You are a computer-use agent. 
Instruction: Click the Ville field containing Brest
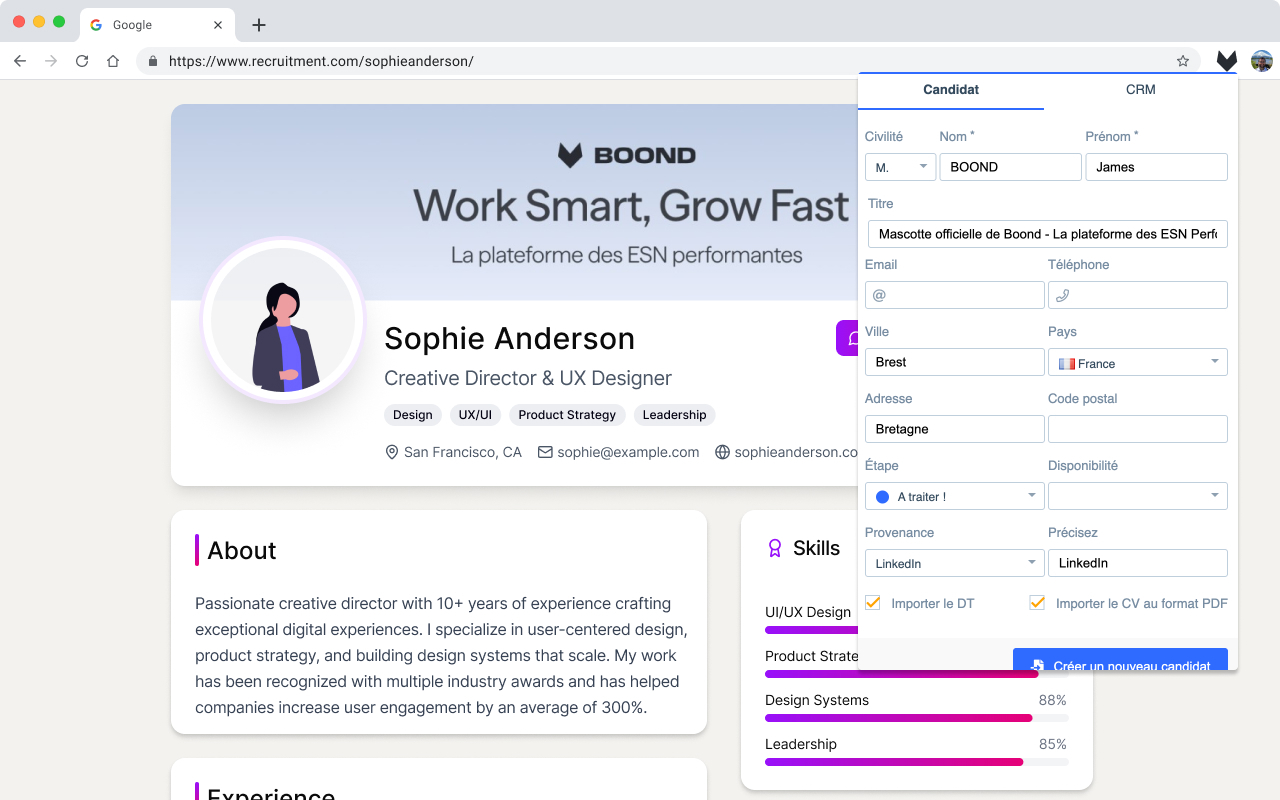pyautogui.click(x=954, y=362)
